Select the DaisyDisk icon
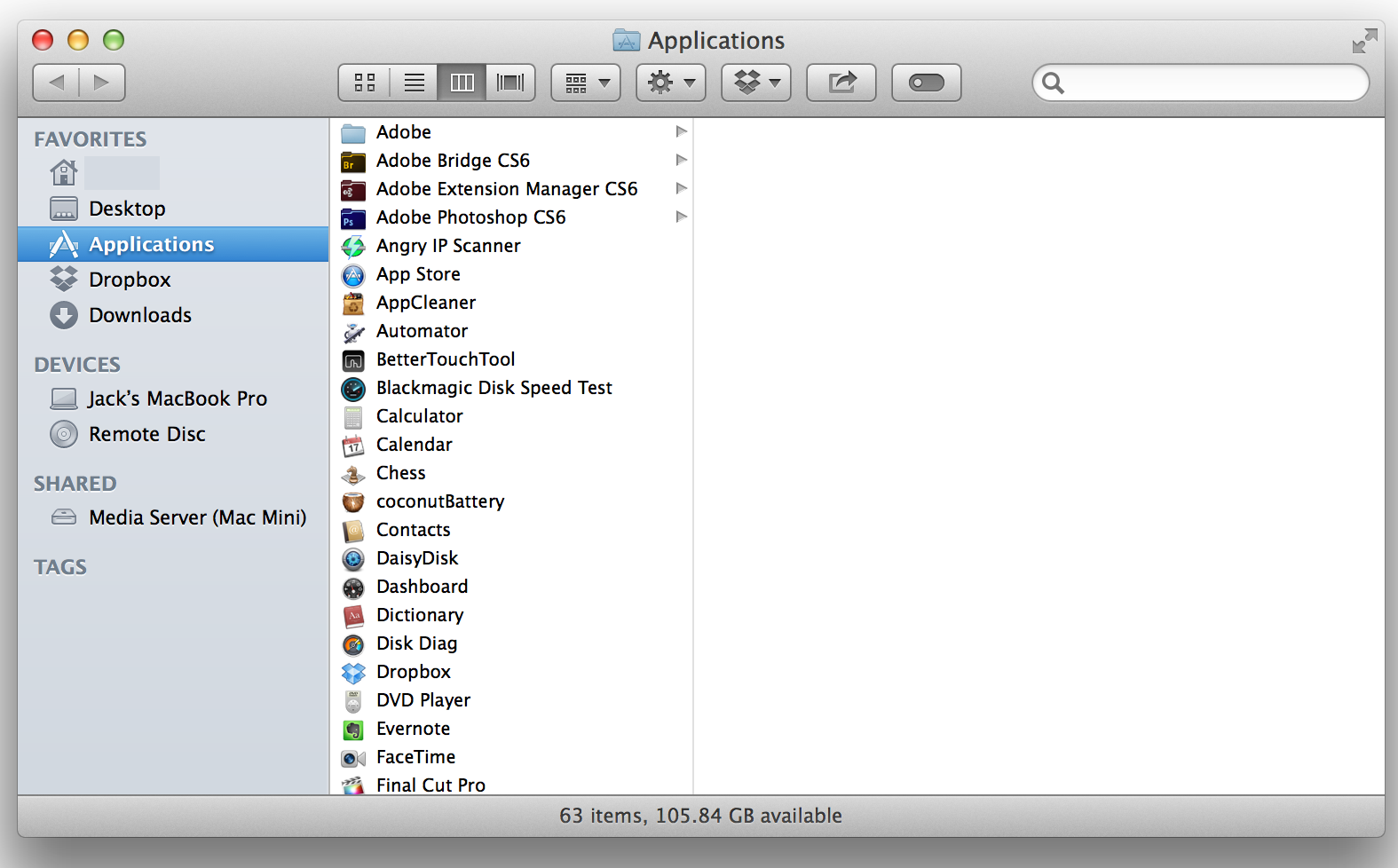Image resolution: width=1398 pixels, height=868 pixels. tap(353, 559)
